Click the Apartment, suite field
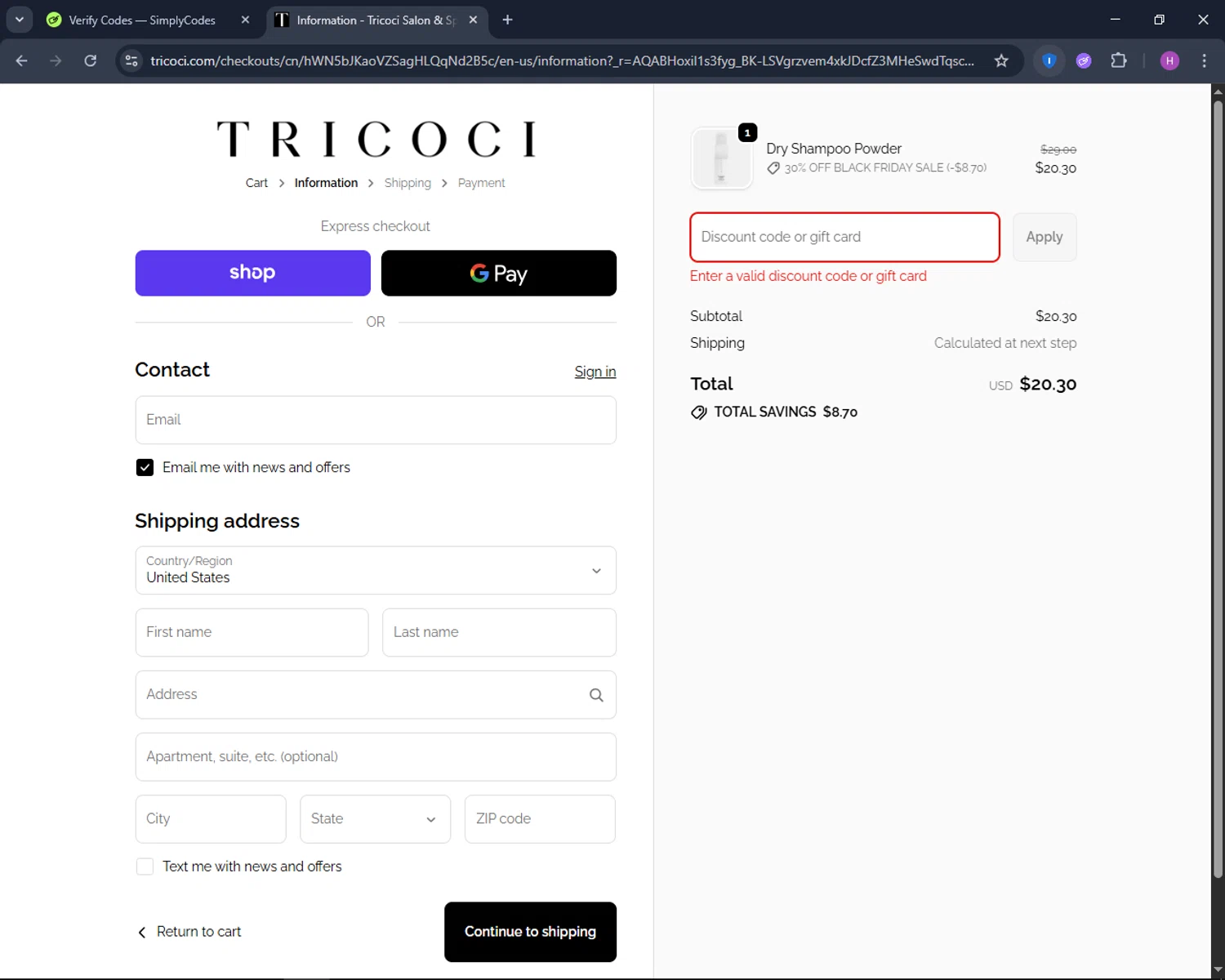This screenshot has width=1225, height=980. [x=376, y=757]
